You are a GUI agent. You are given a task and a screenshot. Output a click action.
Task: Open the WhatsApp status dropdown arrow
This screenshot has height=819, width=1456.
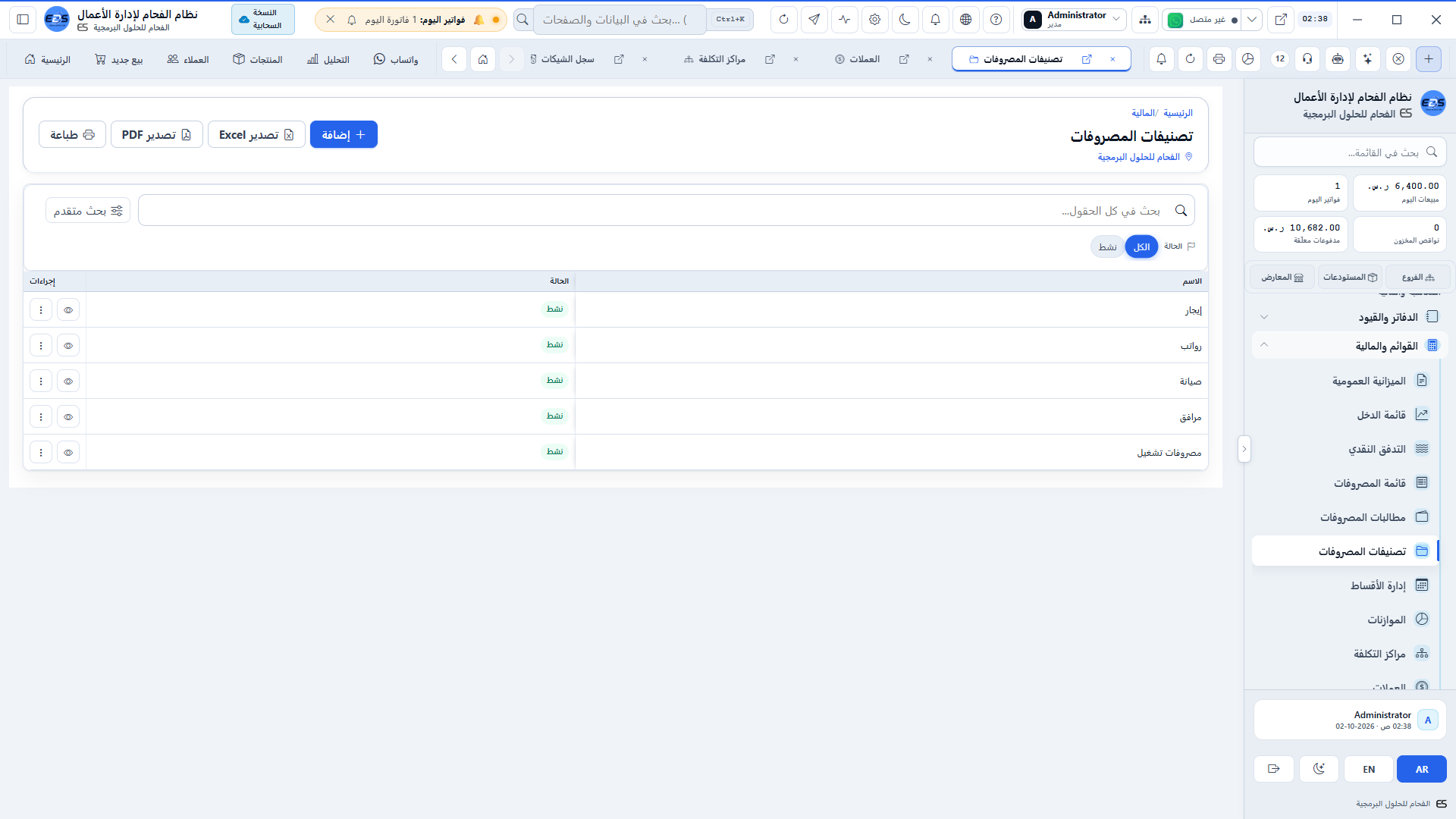click(x=1252, y=20)
